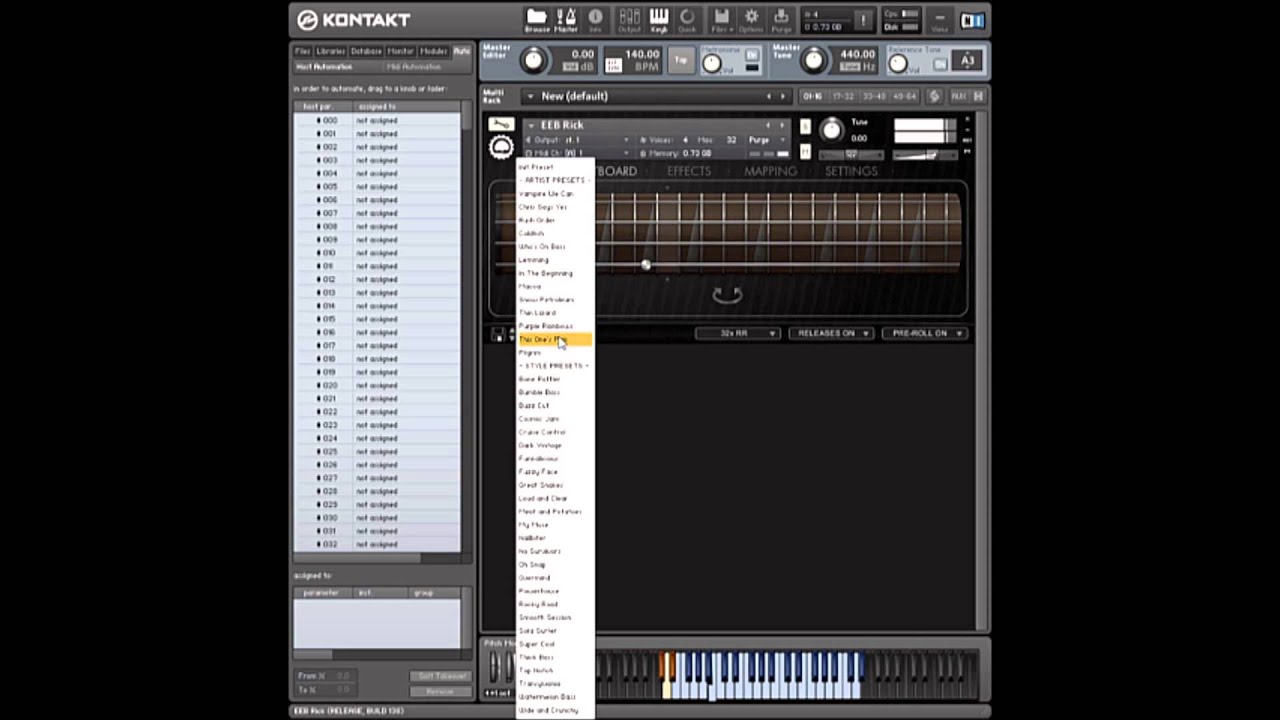Screen dimensions: 1280x720
Task: Select rack page 17-32
Action: point(843,96)
